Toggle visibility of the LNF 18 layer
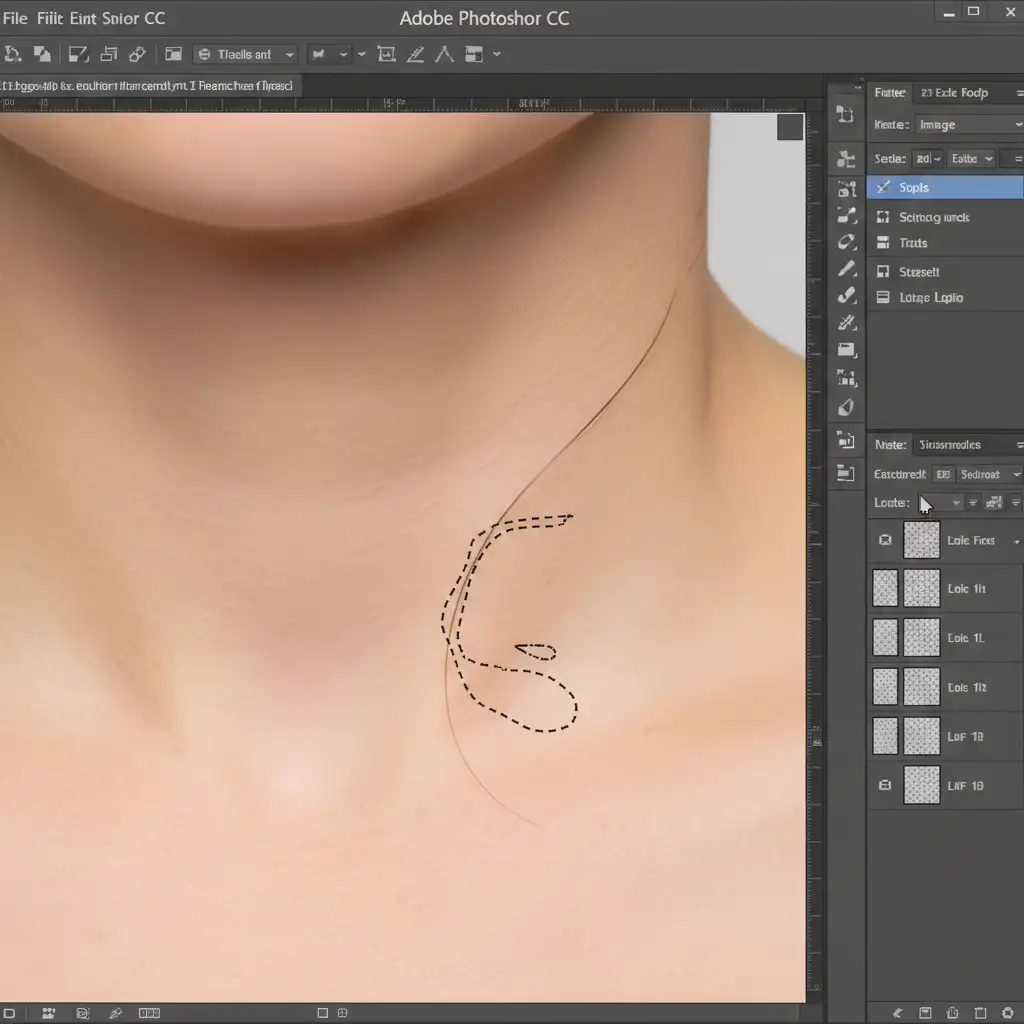1024x1024 pixels. 885,786
